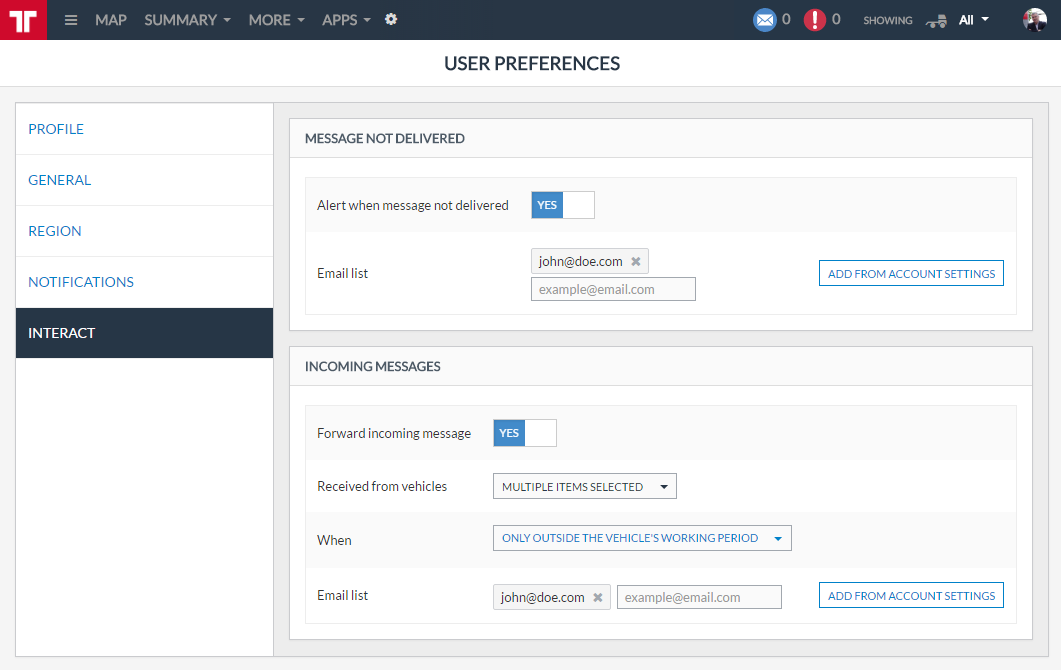Click Add From Account Settings under Incoming Messages
1061x670 pixels.
click(911, 596)
